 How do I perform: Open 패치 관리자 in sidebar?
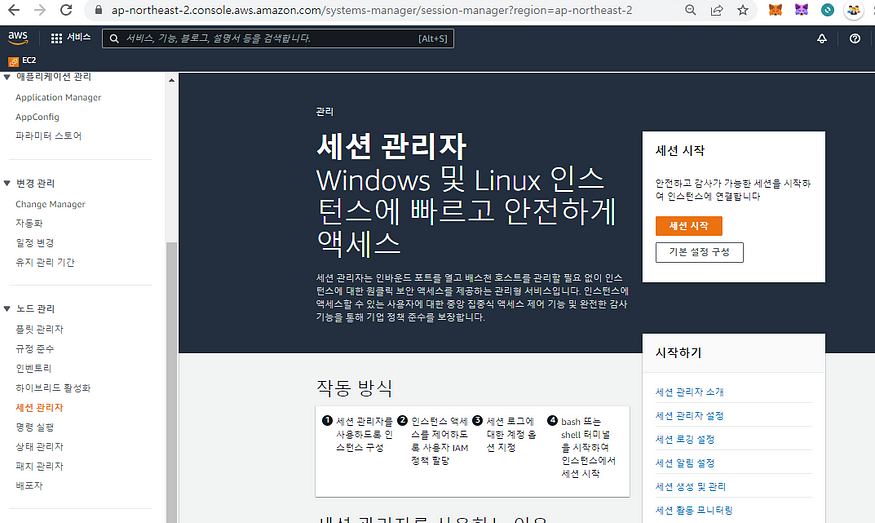[x=40, y=466]
